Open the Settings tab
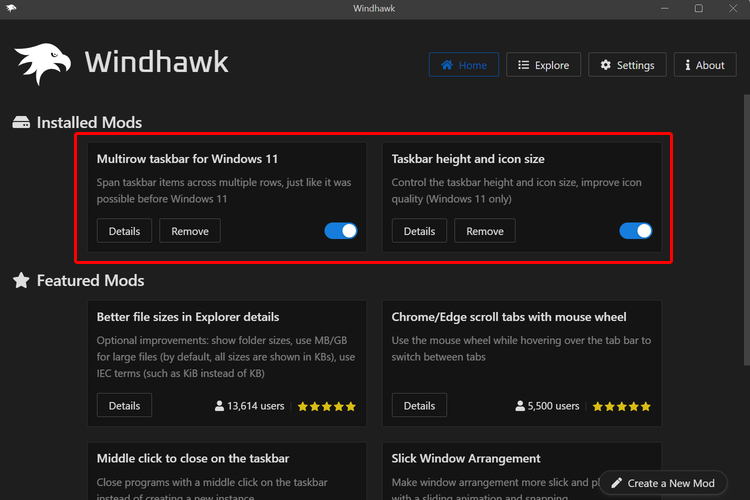This screenshot has height=500, width=750. tap(627, 65)
